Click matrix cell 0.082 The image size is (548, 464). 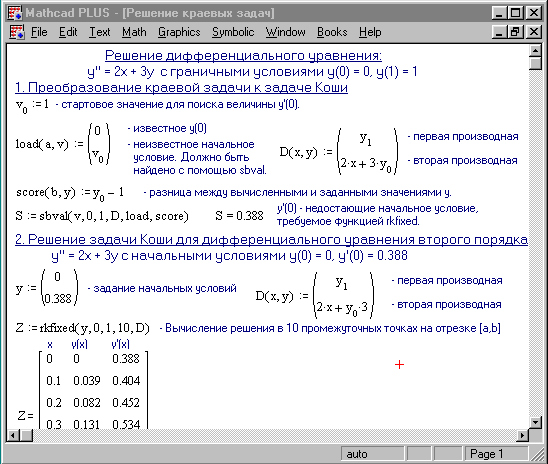(x=87, y=403)
